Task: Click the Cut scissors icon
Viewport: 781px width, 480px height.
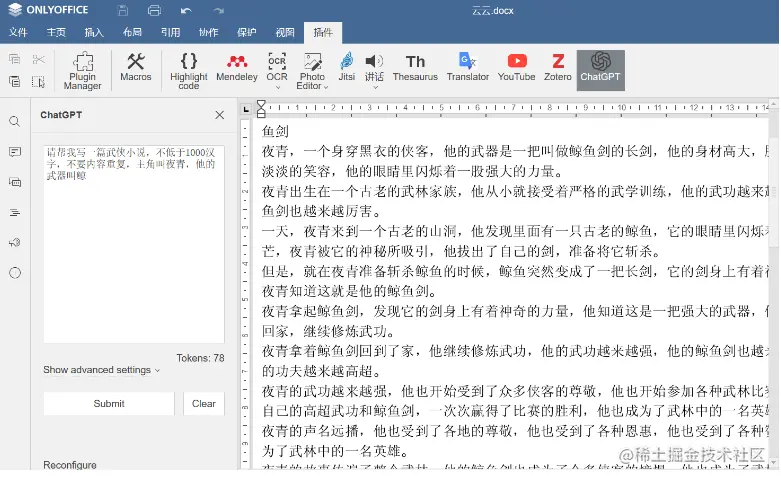Action: coord(38,59)
